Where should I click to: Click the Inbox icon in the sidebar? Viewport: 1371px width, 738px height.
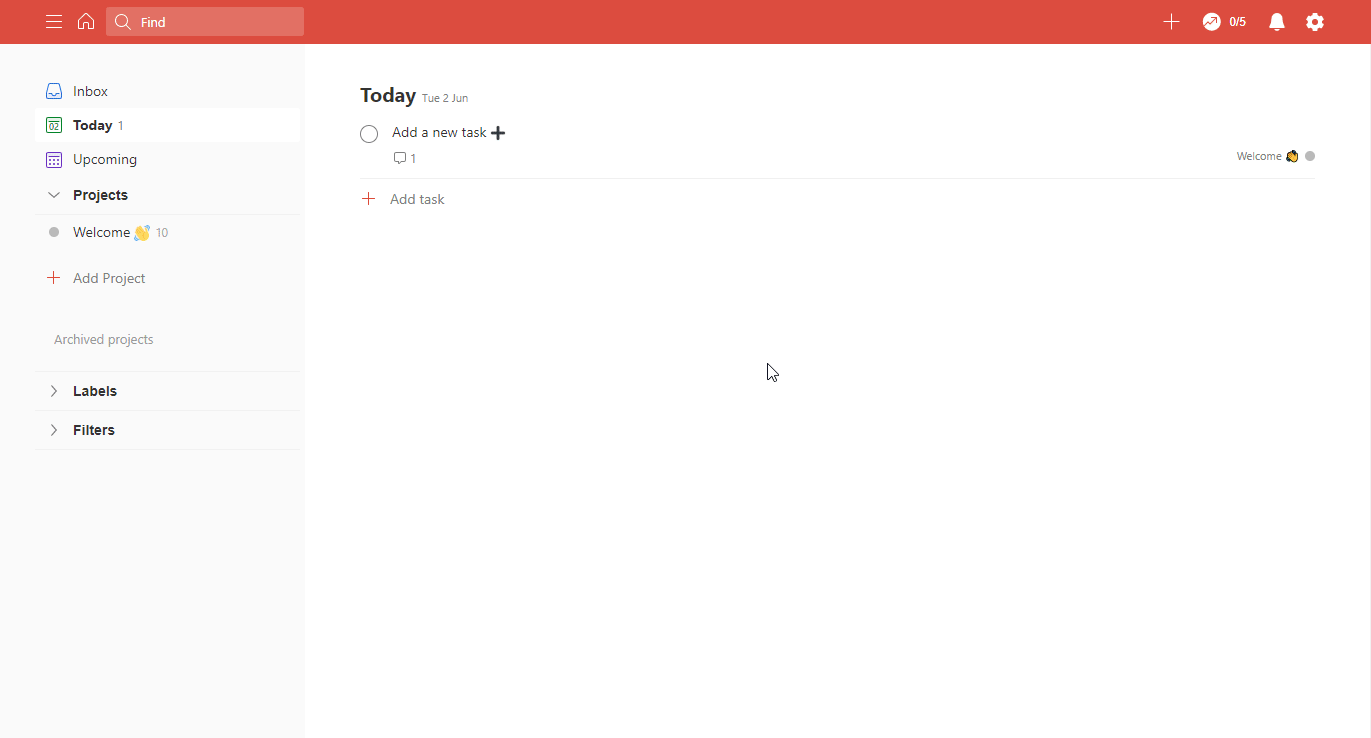pyautogui.click(x=53, y=91)
